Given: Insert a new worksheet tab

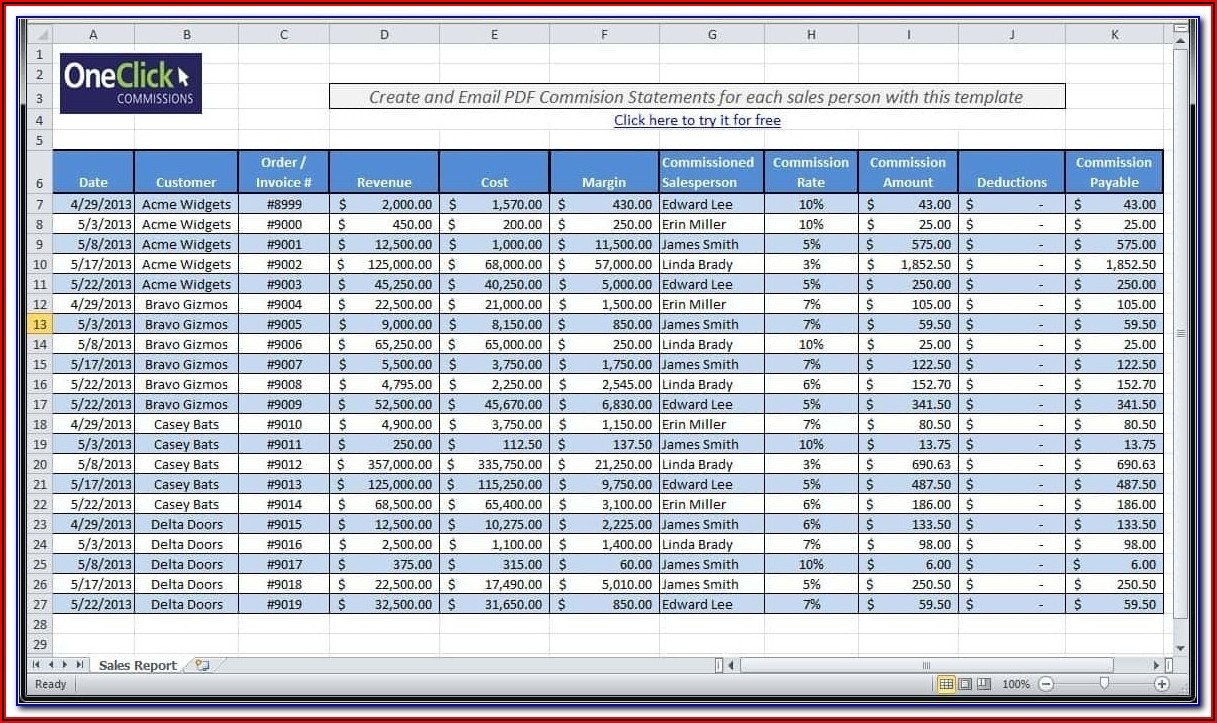Looking at the screenshot, I should pos(202,665).
